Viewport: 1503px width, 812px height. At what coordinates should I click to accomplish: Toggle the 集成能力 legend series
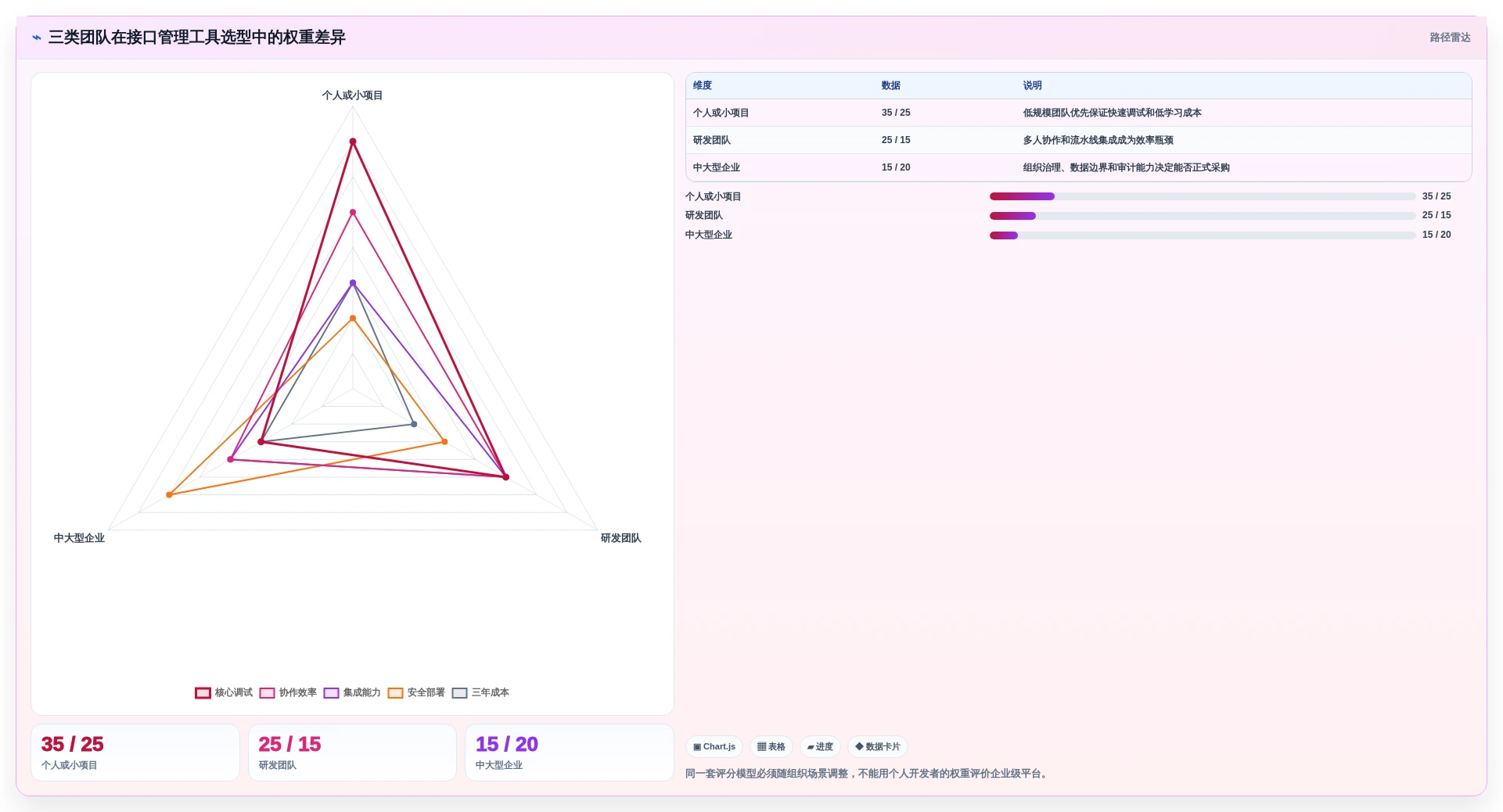352,692
